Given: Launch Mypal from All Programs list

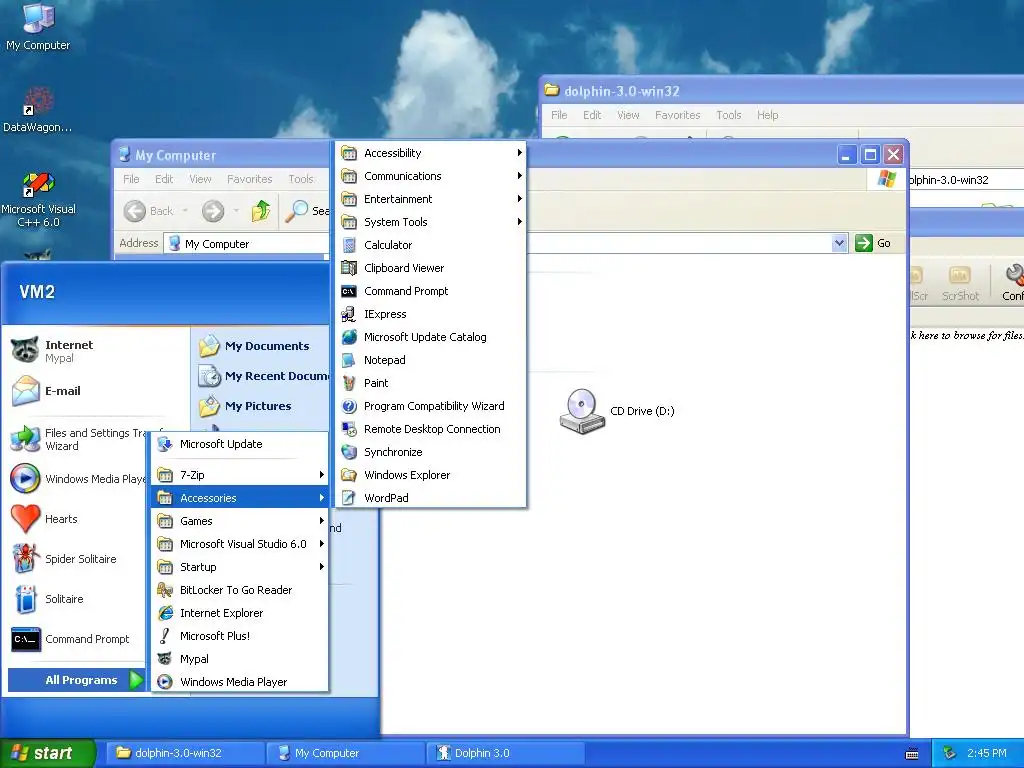Looking at the screenshot, I should click(x=239, y=659).
